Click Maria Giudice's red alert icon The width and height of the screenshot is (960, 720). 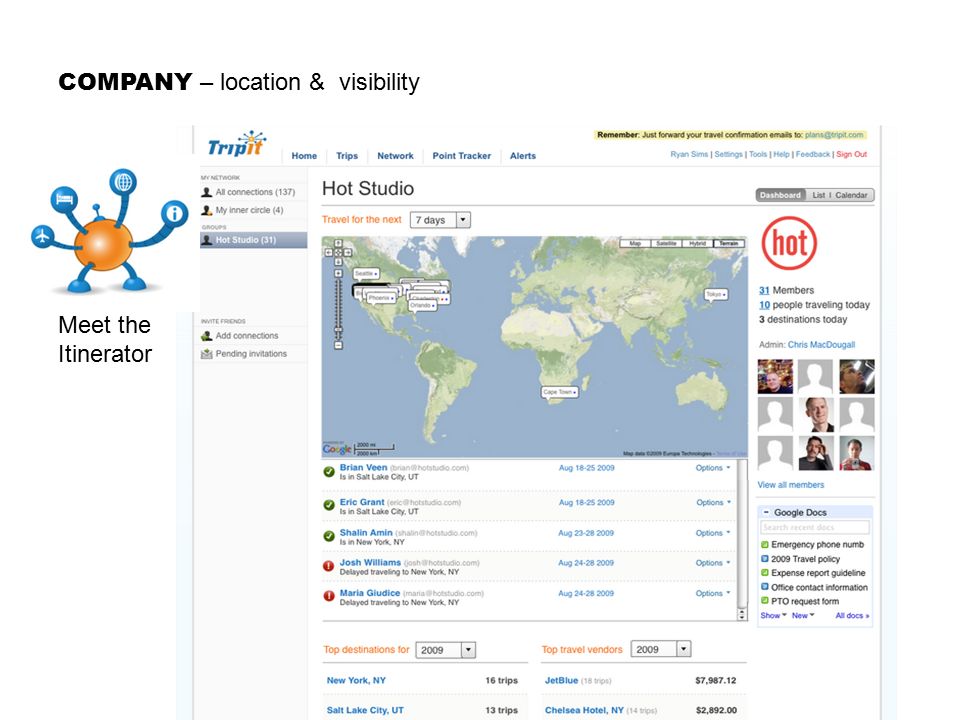click(329, 596)
